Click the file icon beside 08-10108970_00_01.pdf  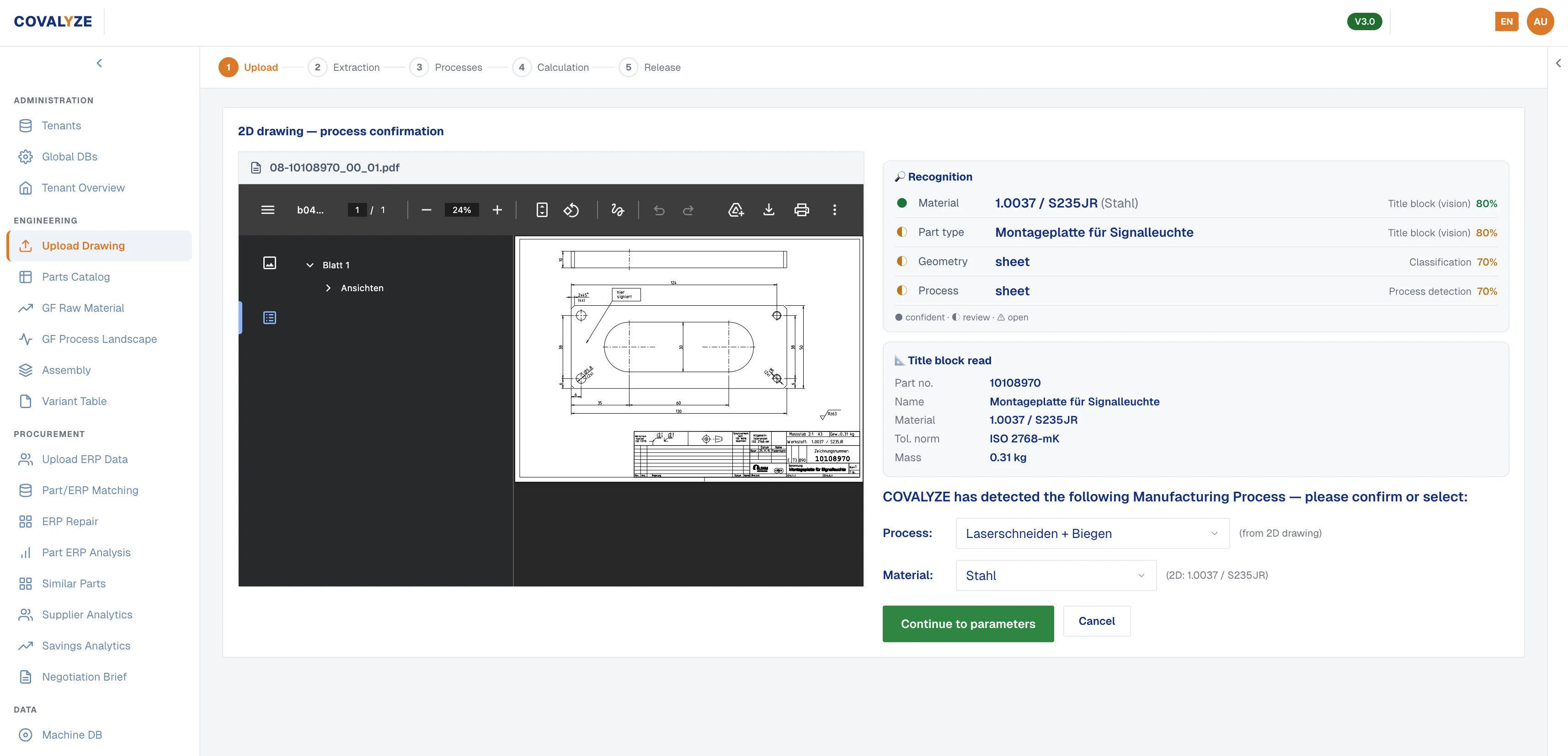point(256,167)
